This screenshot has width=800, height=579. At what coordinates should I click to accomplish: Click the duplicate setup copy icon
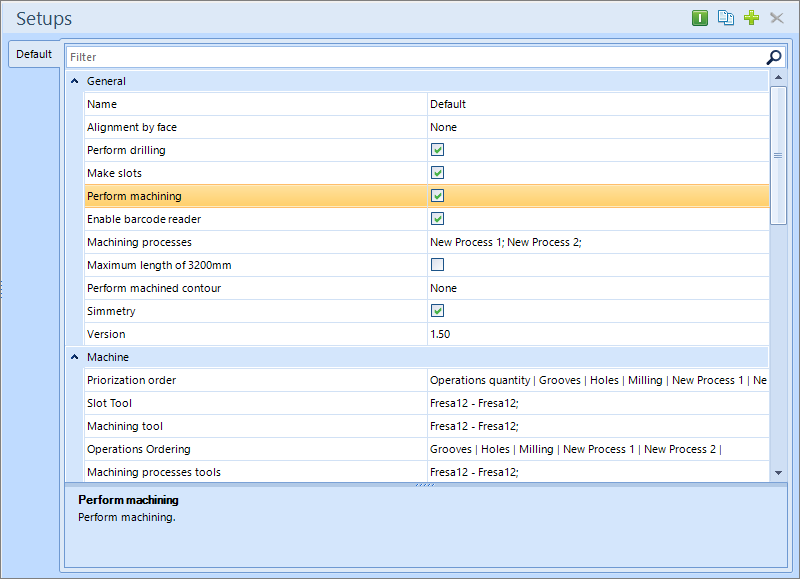(726, 18)
